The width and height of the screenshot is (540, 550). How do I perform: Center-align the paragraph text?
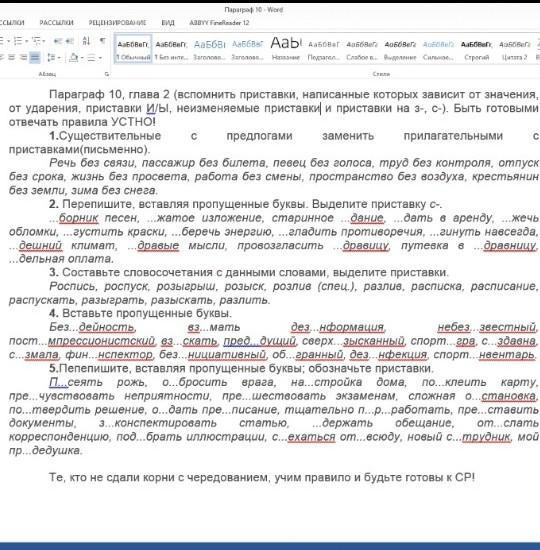12,57
